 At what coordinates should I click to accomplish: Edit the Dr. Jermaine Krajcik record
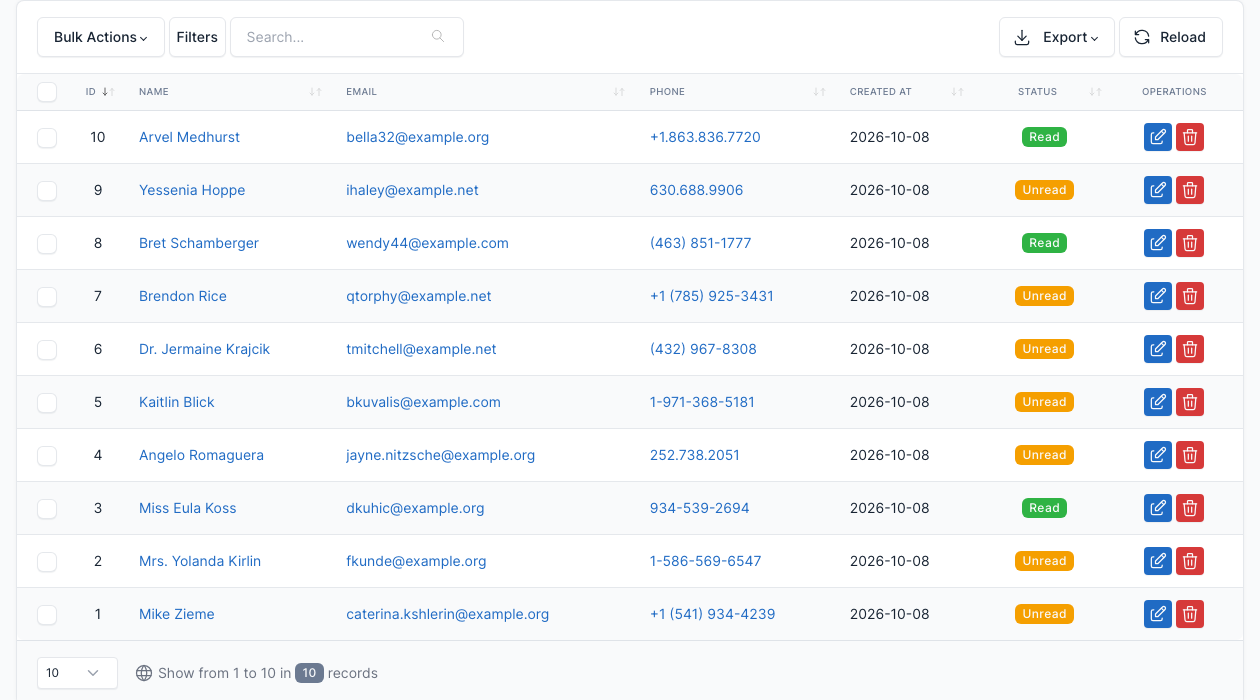click(x=1158, y=349)
